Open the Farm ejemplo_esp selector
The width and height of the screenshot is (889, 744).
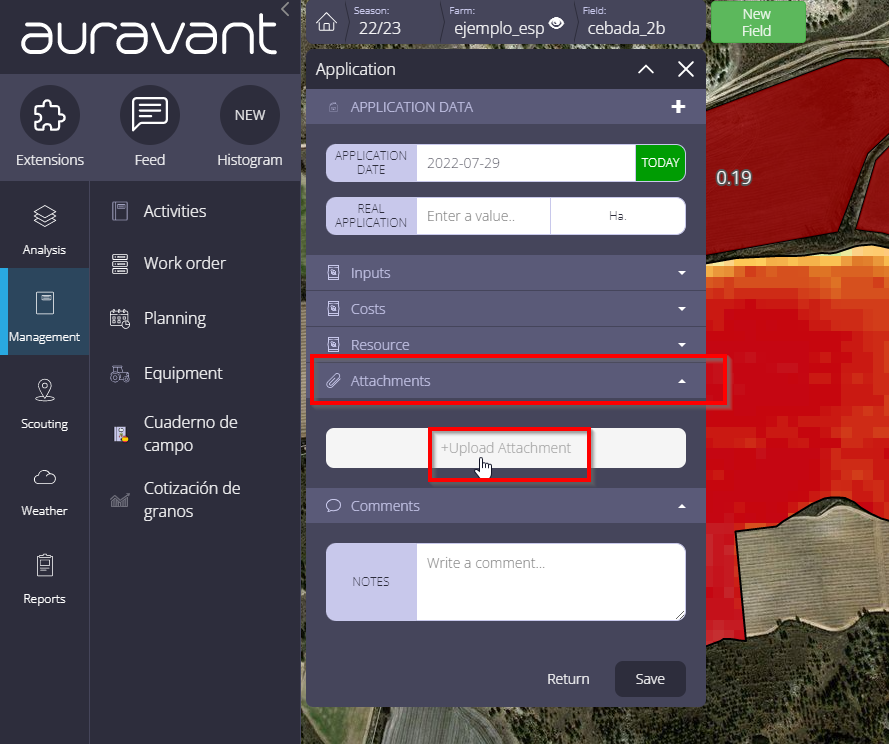pos(499,22)
